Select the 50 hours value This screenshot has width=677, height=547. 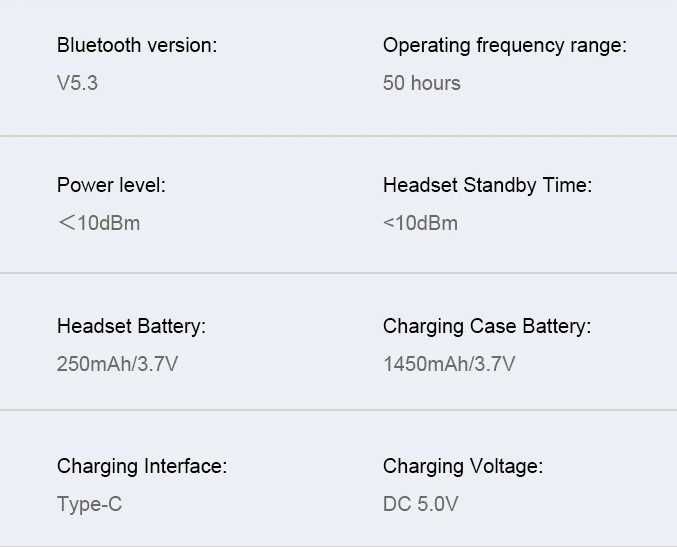click(x=422, y=82)
